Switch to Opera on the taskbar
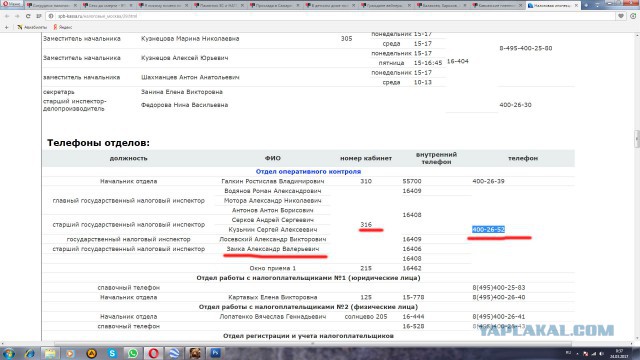Screen dimensions: 640x360 153,353
